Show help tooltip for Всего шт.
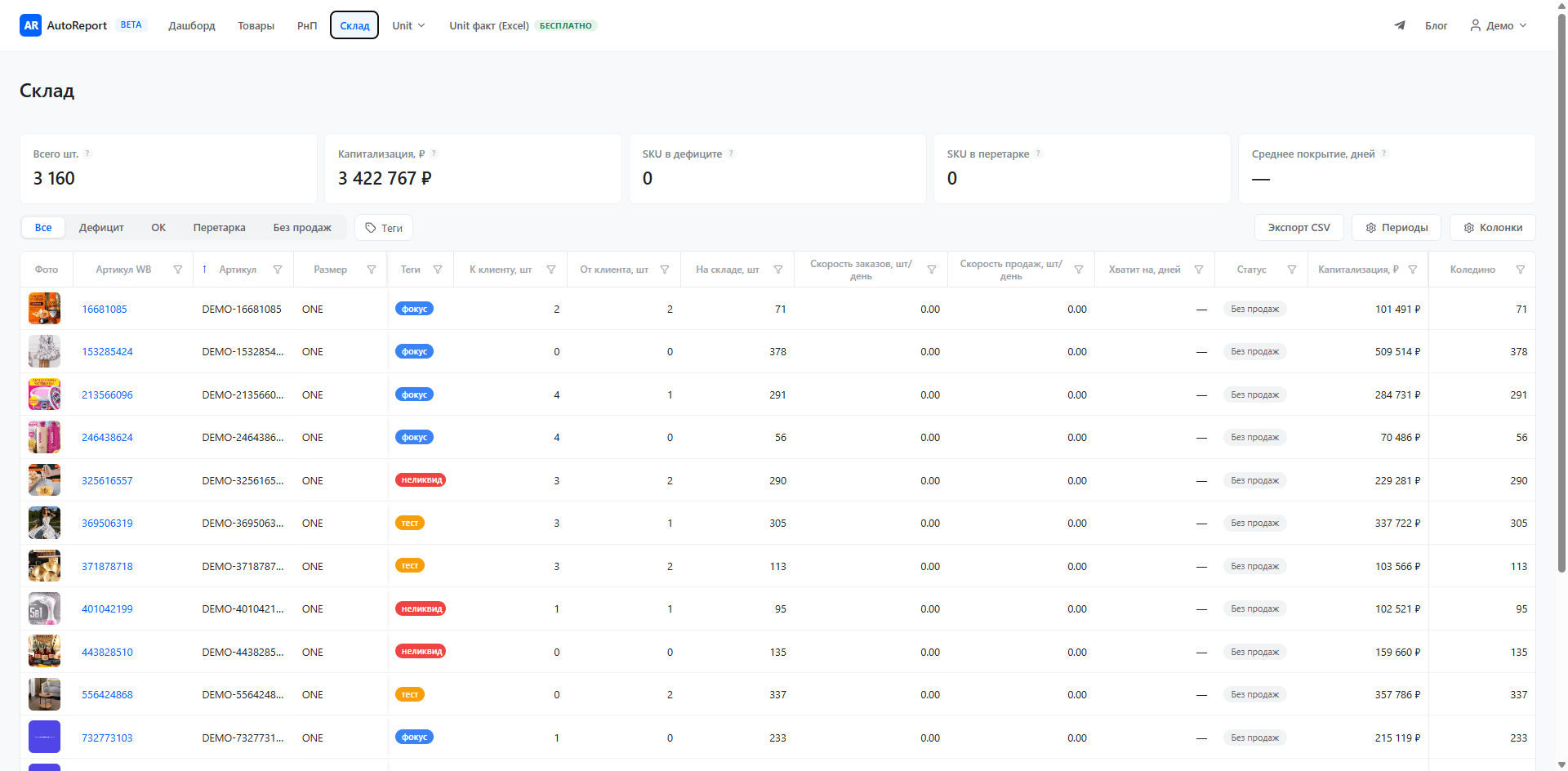 87,154
